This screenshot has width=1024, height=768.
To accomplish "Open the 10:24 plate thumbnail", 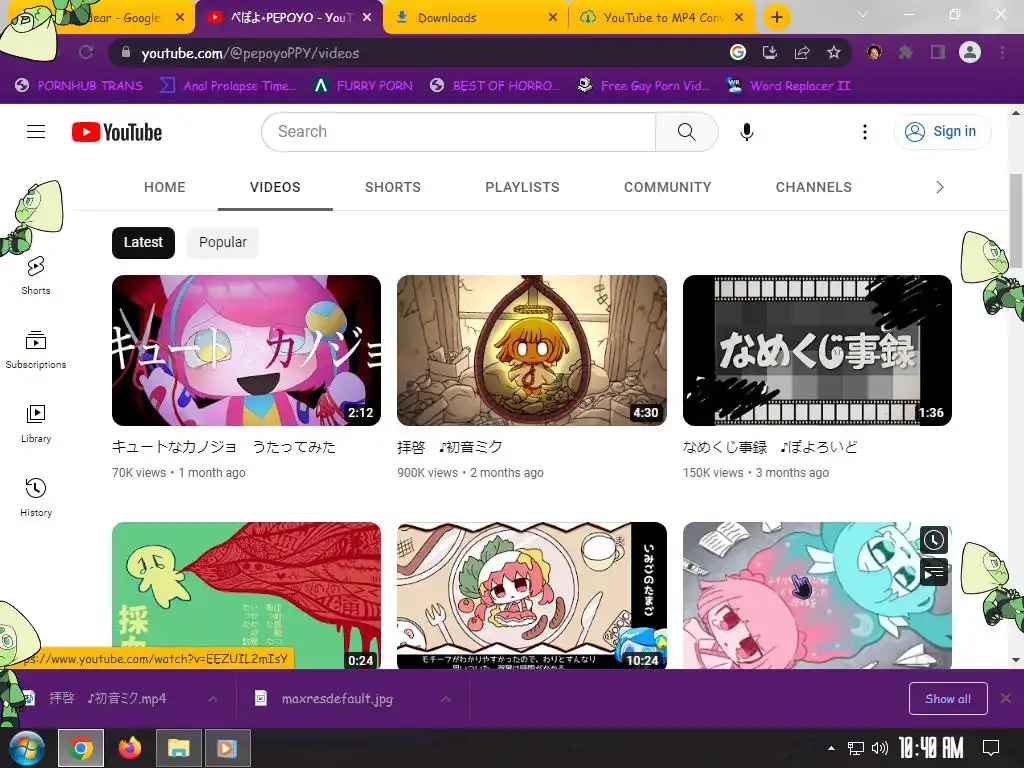I will coord(532,595).
